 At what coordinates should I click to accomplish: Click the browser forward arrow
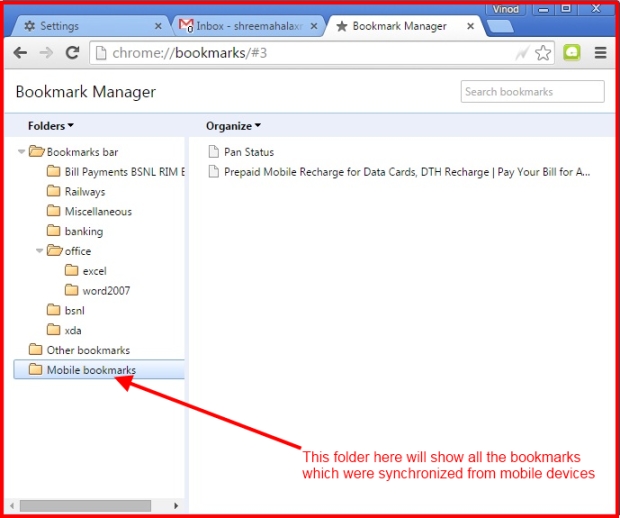point(46,53)
